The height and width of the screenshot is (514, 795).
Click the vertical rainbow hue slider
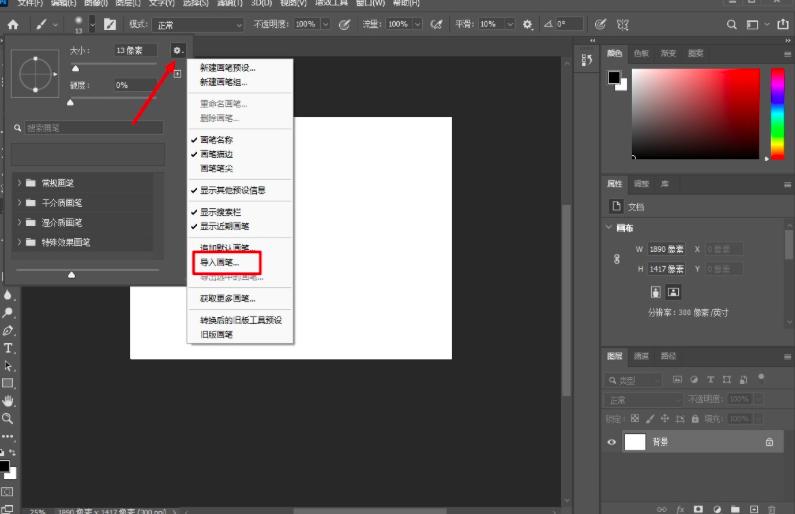(x=776, y=113)
